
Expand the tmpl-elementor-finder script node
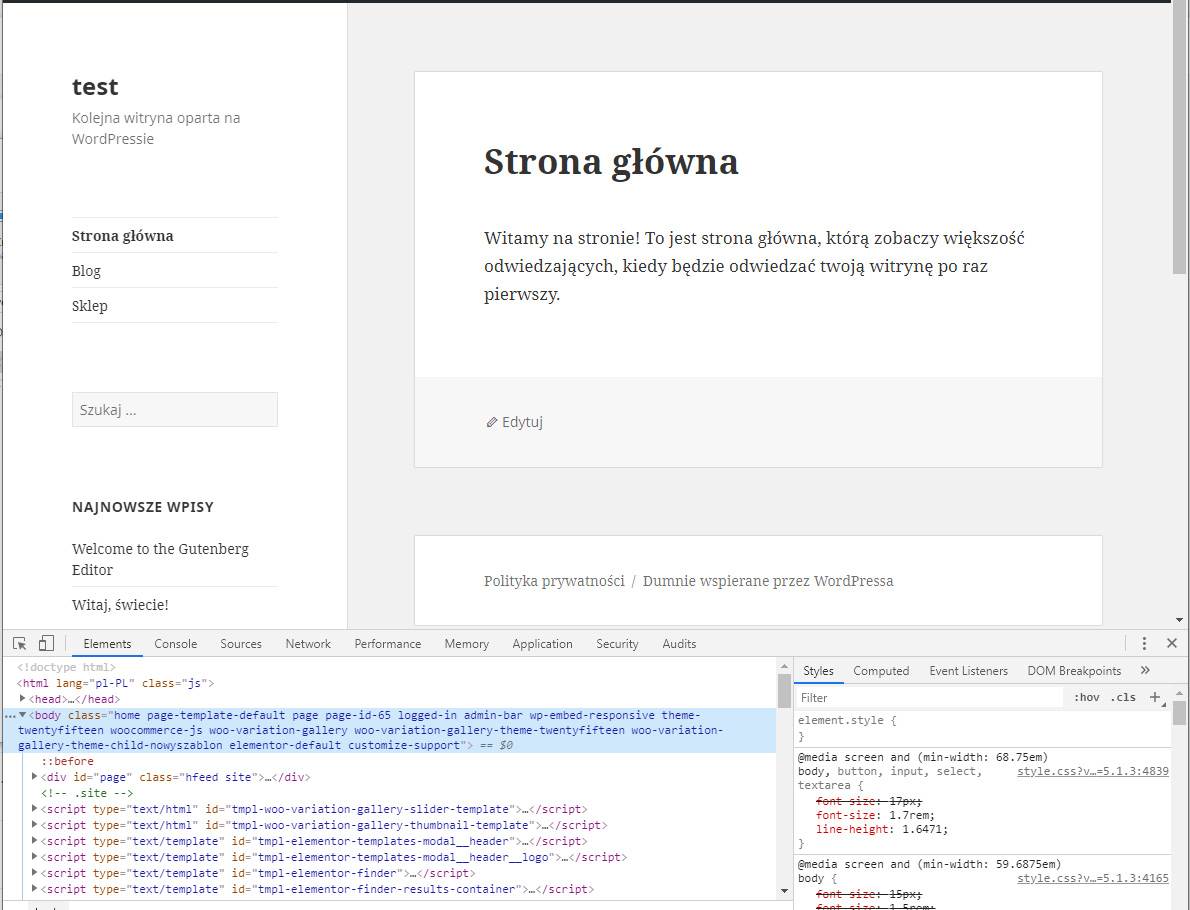[x=35, y=873]
